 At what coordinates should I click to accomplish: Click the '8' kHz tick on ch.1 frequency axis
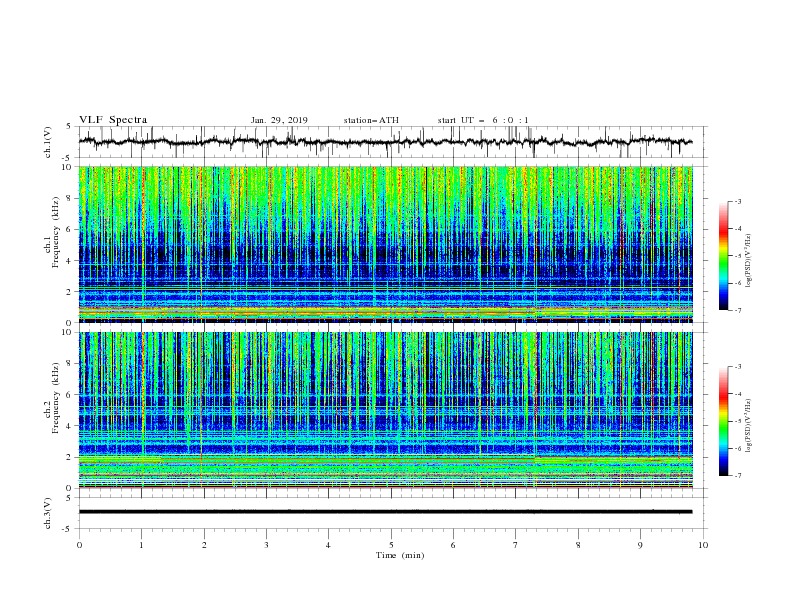pyautogui.click(x=69, y=198)
